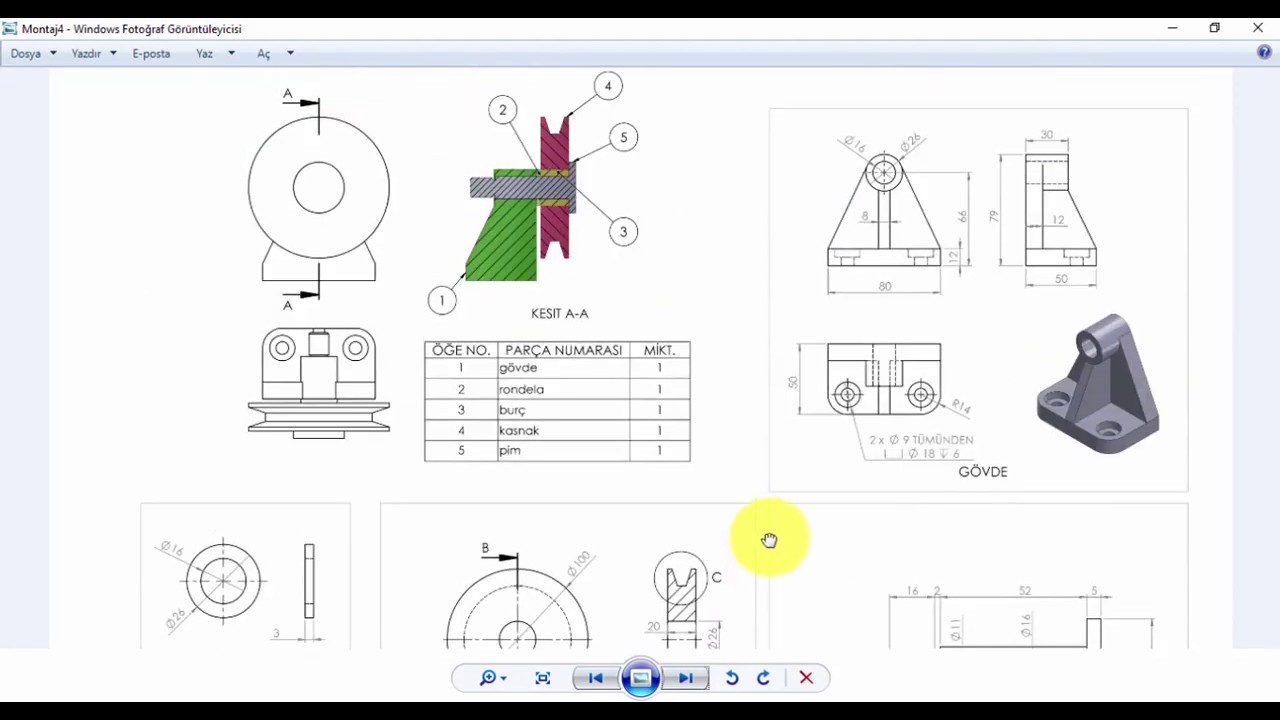The height and width of the screenshot is (720, 1280).
Task: Click the 79 height dimension
Action: click(x=994, y=215)
